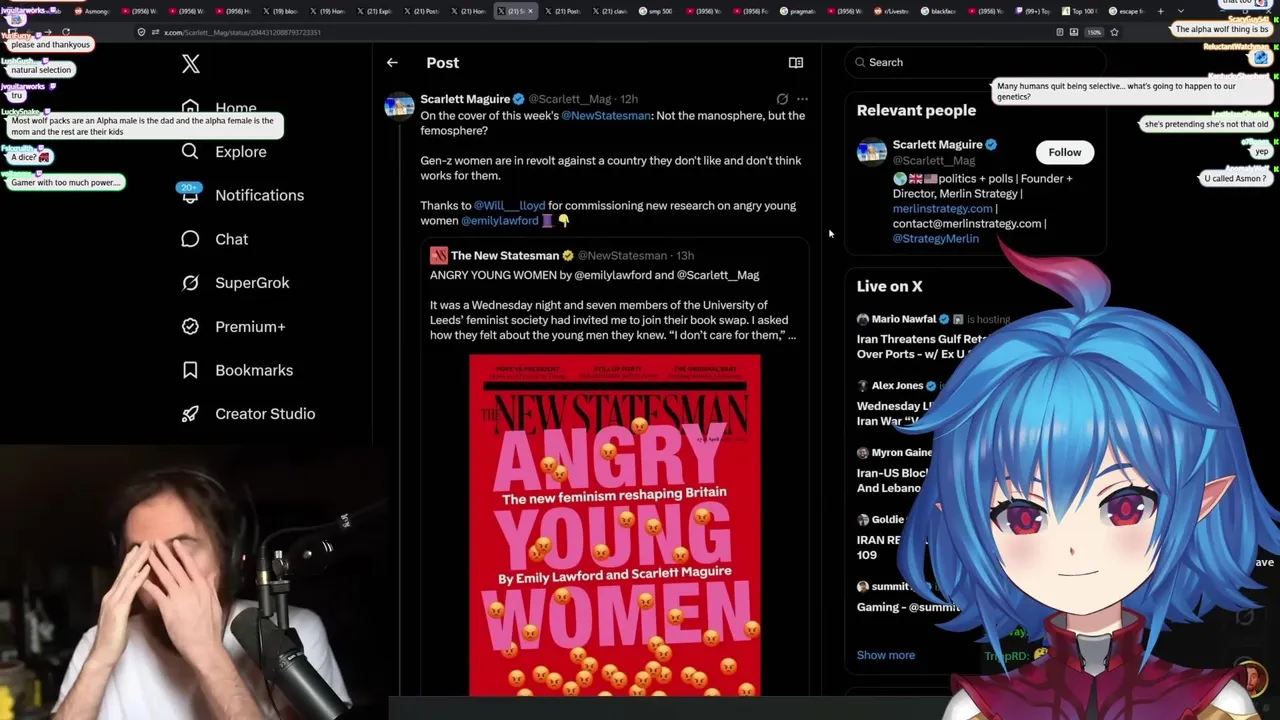Screen dimensions: 1280x720
Task: Open the three-dot more menu on the post
Action: pyautogui.click(x=802, y=99)
